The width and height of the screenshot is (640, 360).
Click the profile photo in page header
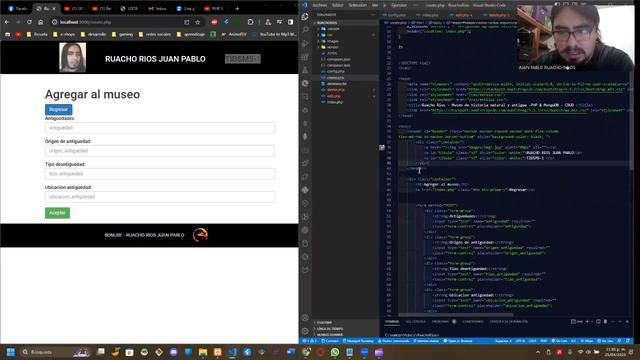tap(73, 58)
